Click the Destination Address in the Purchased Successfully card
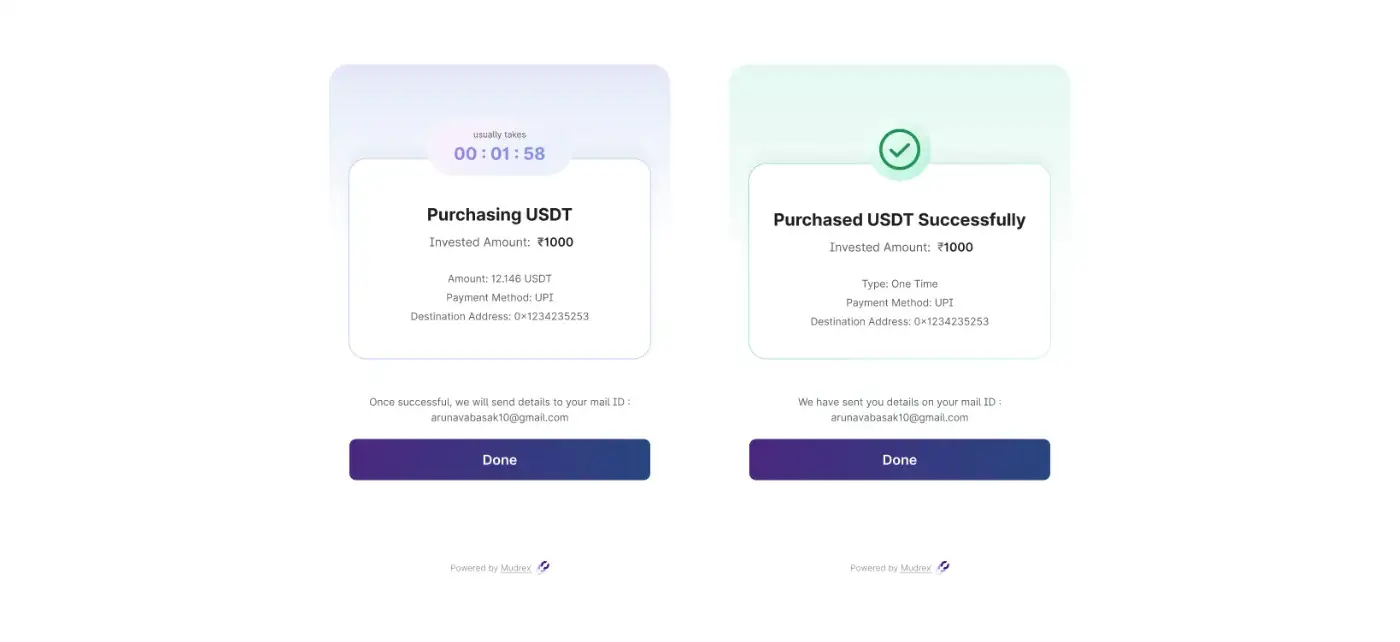Screen dimensions: 1400x642 [x=899, y=322]
